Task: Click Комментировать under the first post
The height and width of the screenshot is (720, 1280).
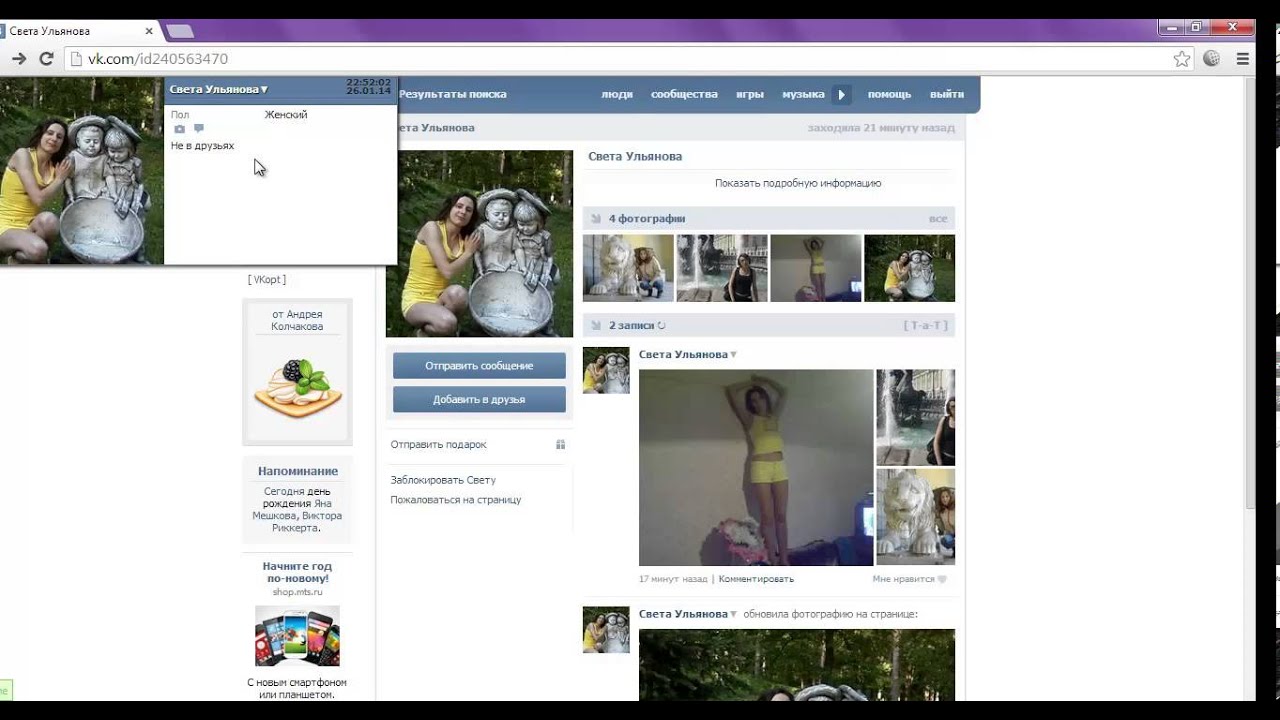Action: pyautogui.click(x=756, y=579)
